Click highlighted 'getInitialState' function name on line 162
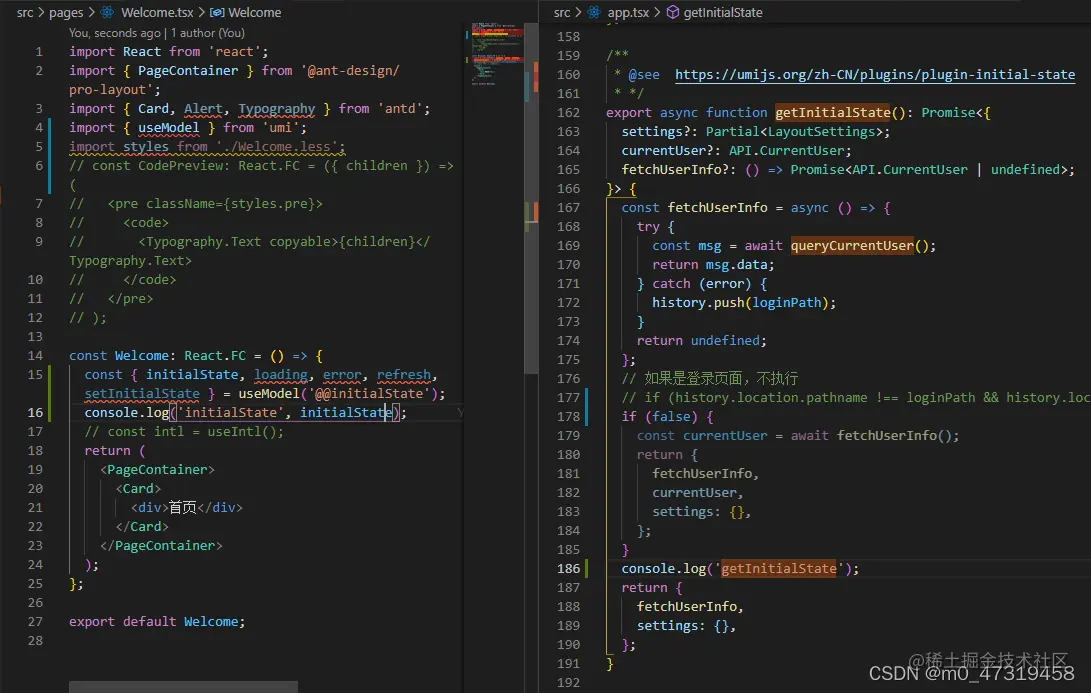 pyautogui.click(x=833, y=113)
